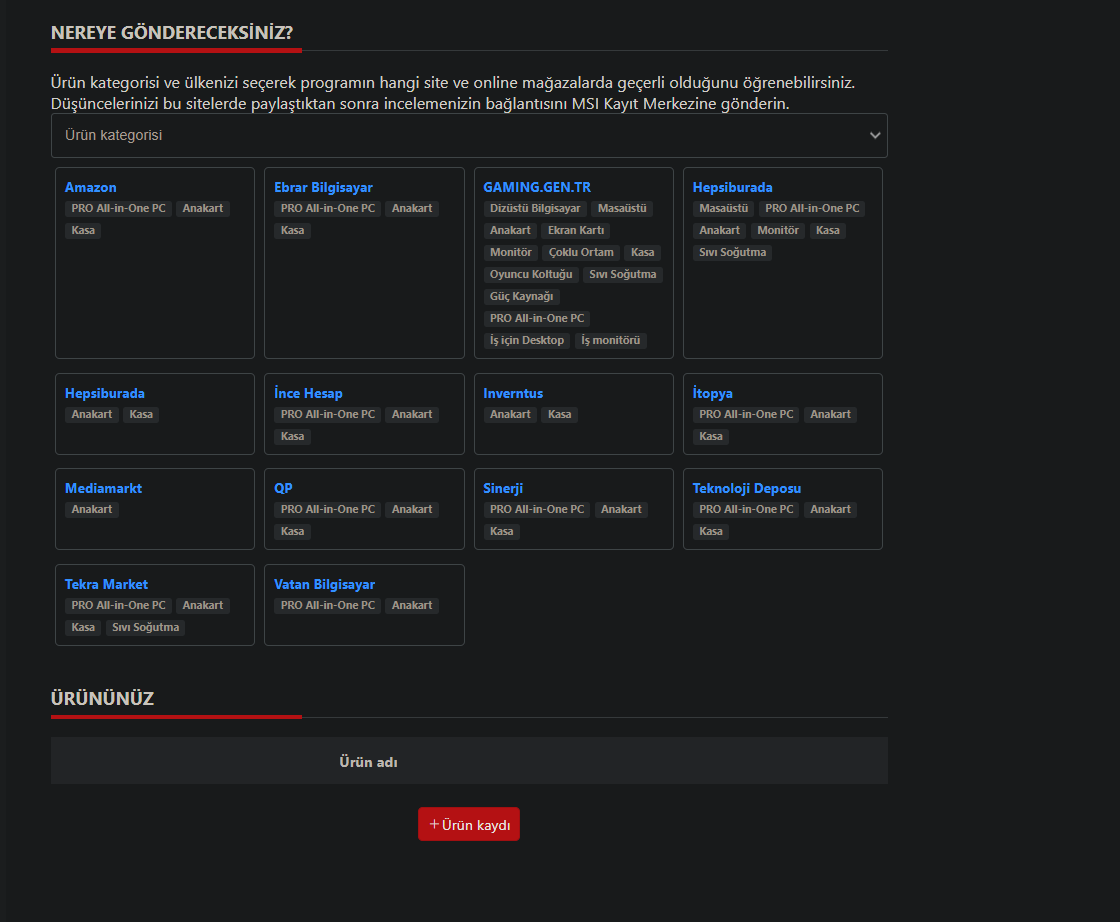Open the Amazon store link
1120x922 pixels.
pyautogui.click(x=91, y=187)
